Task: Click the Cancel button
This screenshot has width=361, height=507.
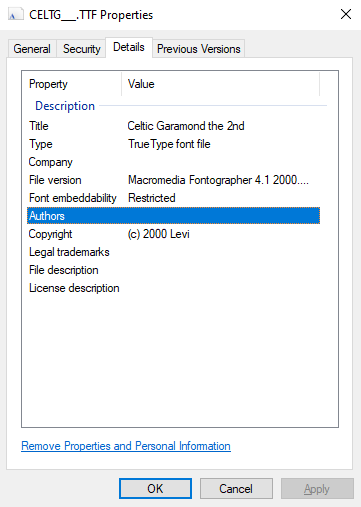Action: click(236, 489)
